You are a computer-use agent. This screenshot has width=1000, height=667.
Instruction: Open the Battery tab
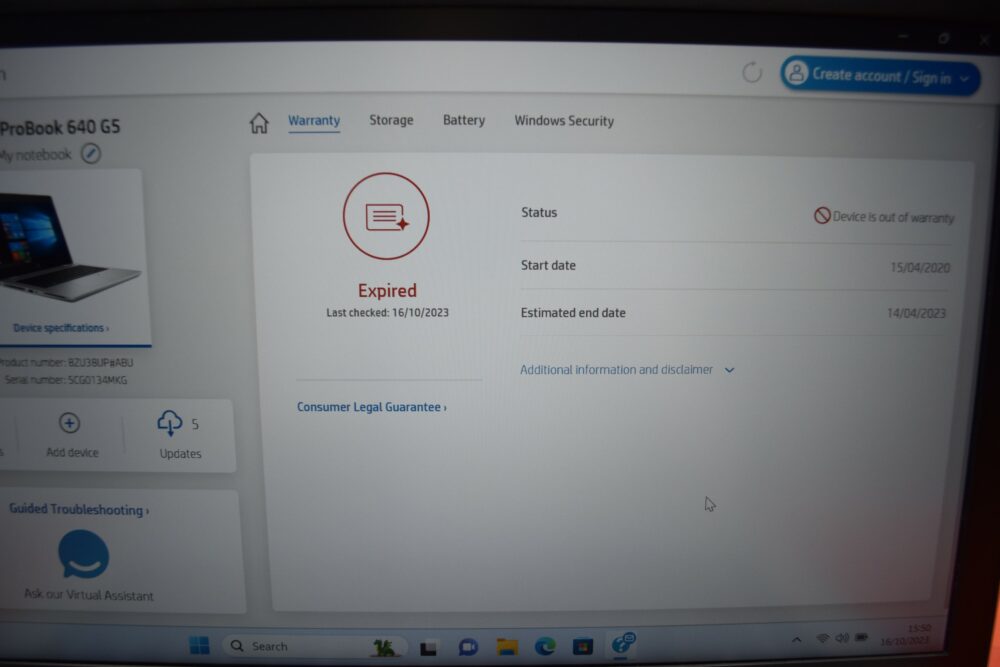point(464,120)
